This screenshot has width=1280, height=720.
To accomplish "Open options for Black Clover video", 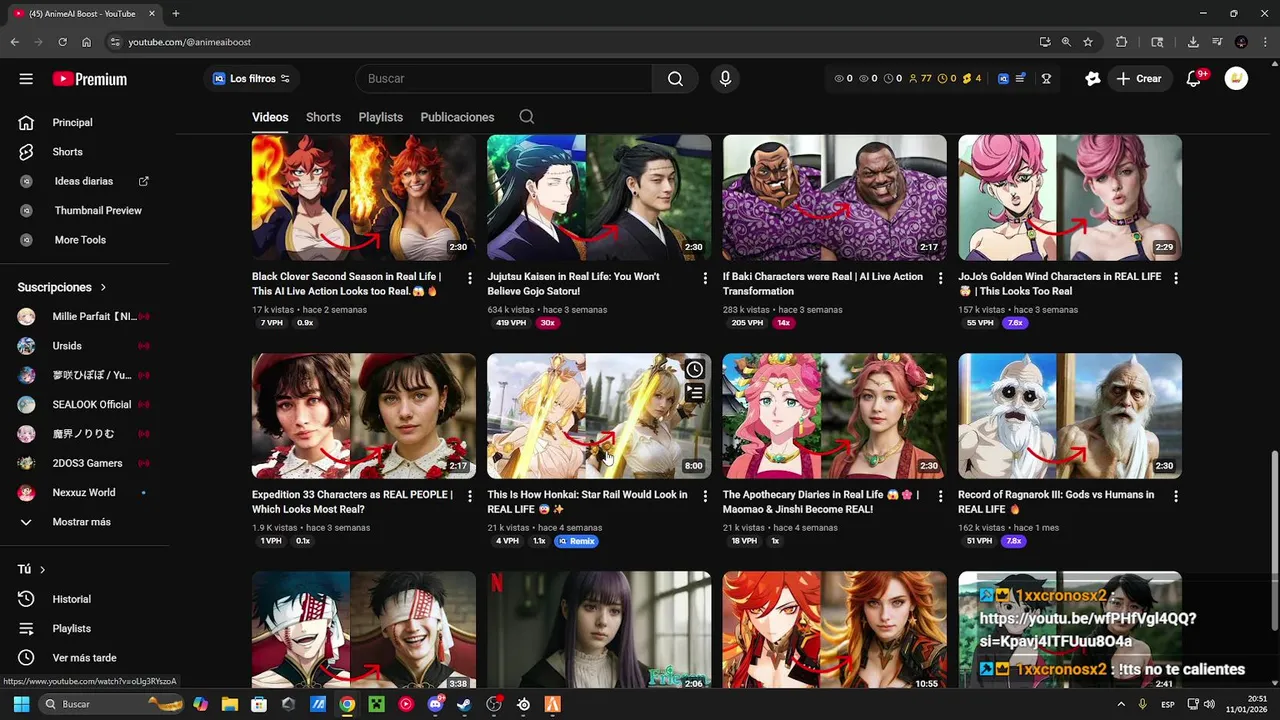I will tap(469, 279).
